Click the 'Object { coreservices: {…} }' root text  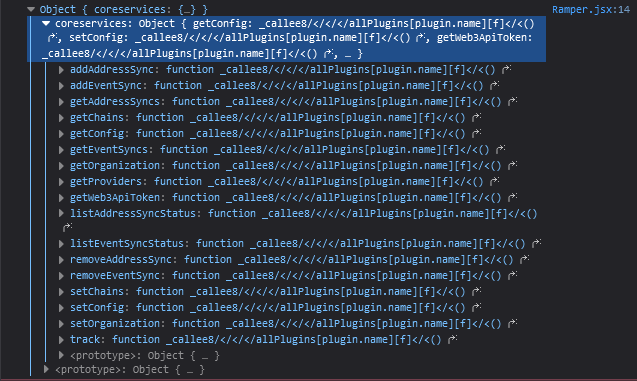point(124,9)
